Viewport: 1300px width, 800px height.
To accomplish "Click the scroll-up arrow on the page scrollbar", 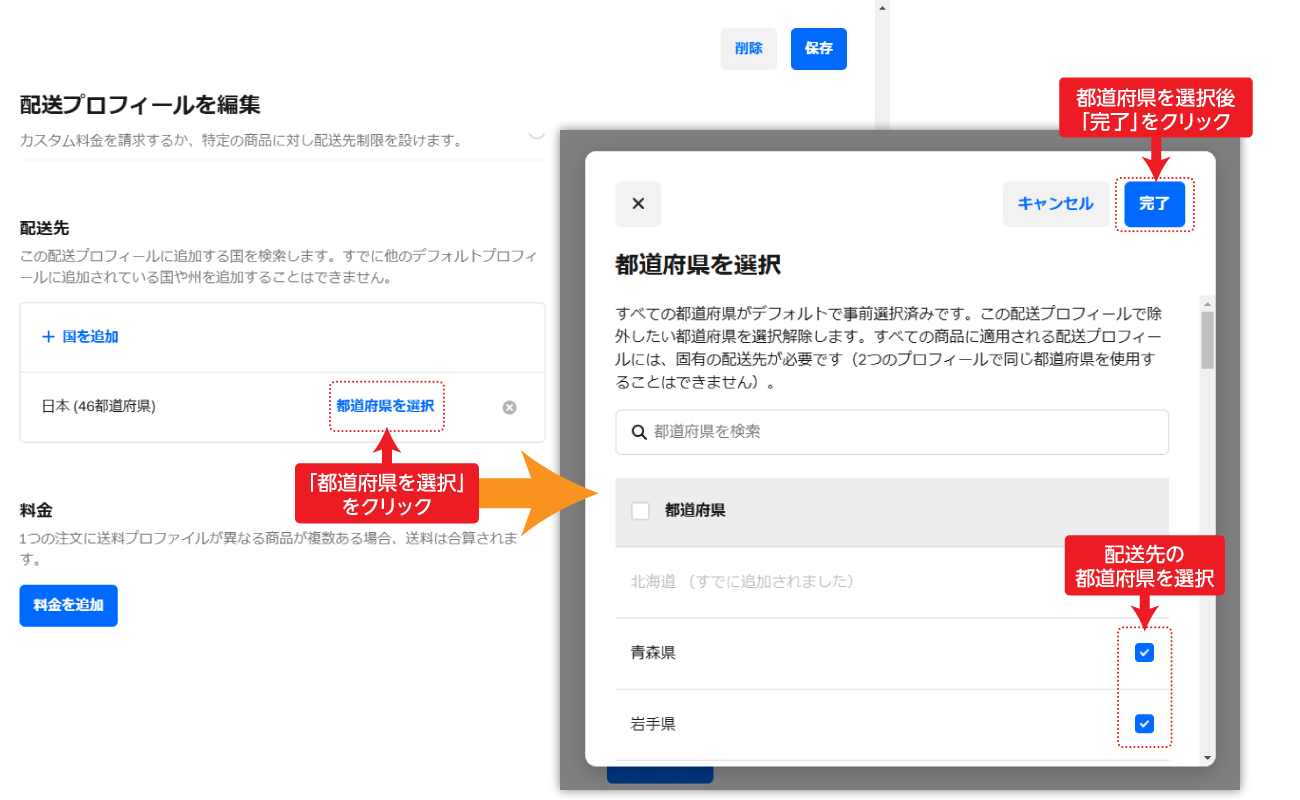I will point(881,8).
